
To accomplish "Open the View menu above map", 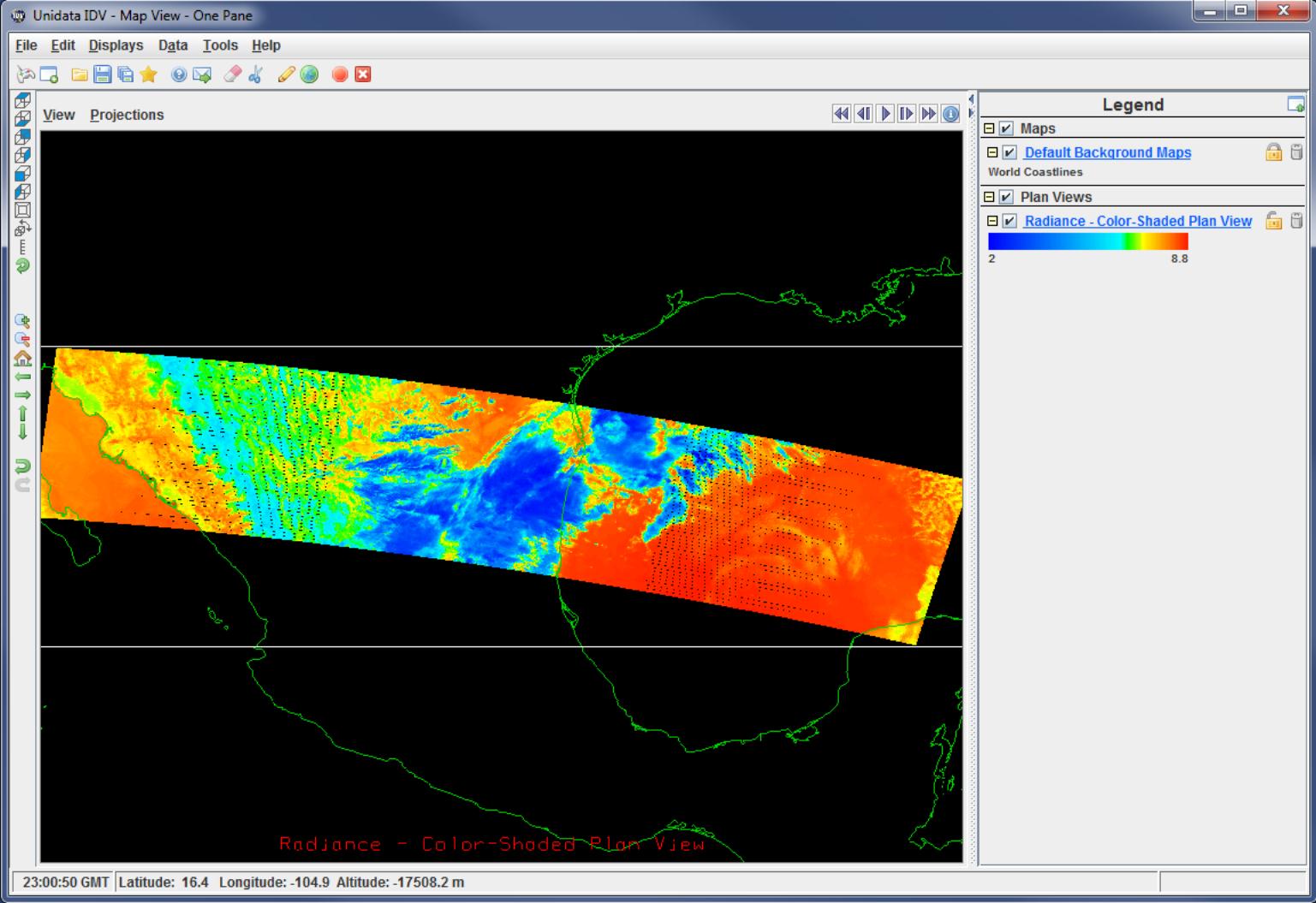I will tap(59, 115).
